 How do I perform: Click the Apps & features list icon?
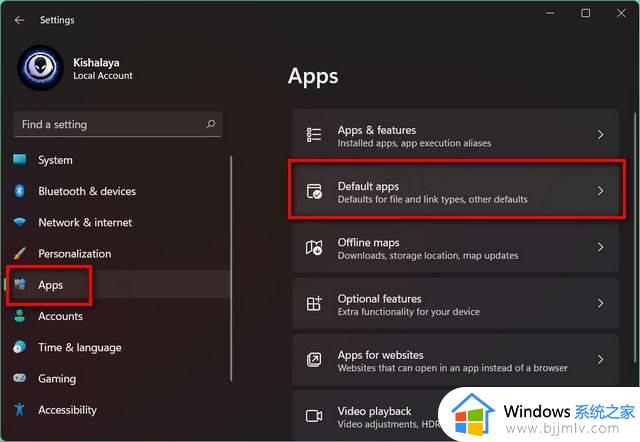tap(314, 135)
